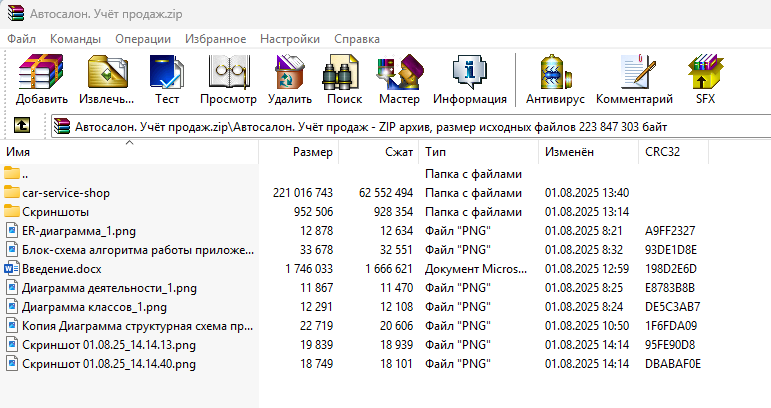Select the Введение.docx file

(x=62, y=269)
